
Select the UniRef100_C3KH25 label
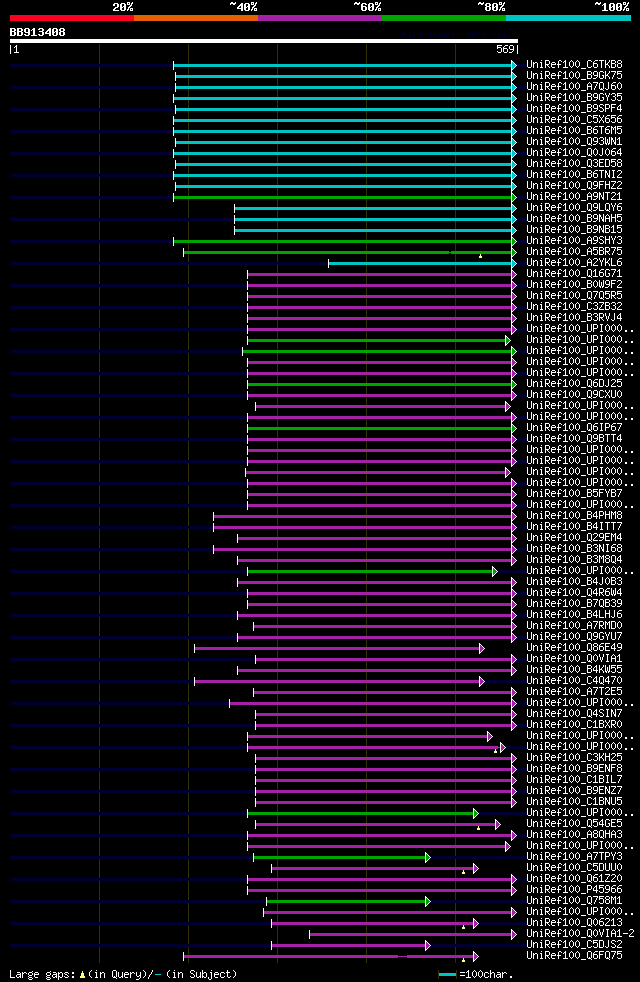[574, 758]
